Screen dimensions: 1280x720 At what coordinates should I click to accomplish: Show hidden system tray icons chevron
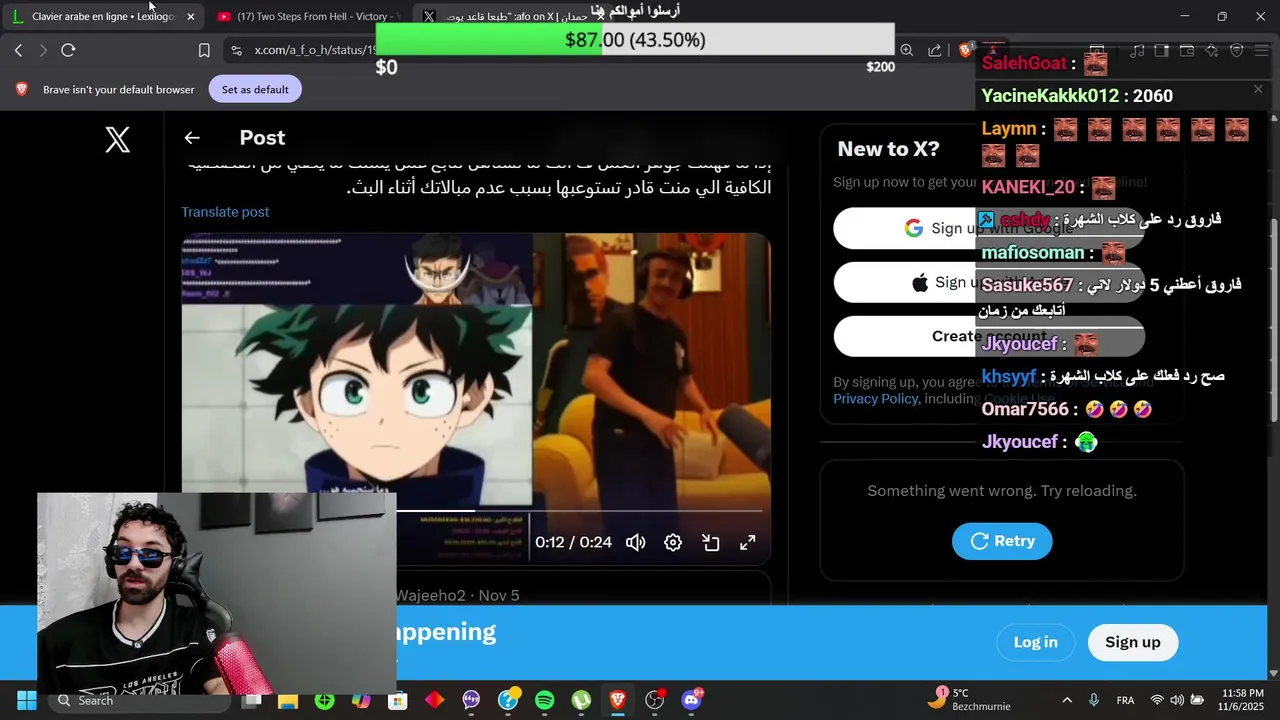[1067, 700]
